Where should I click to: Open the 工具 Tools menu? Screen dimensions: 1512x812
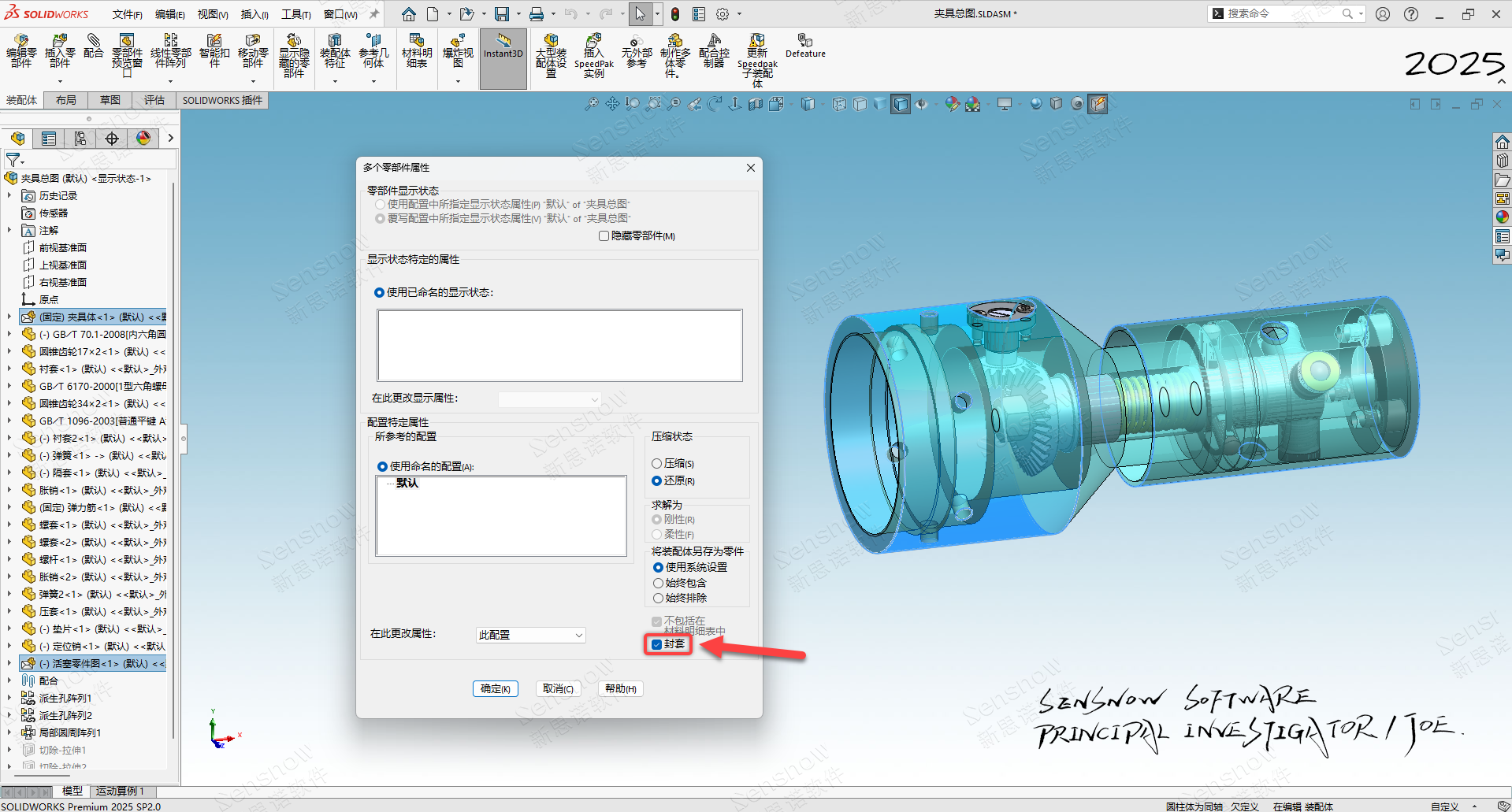point(295,14)
